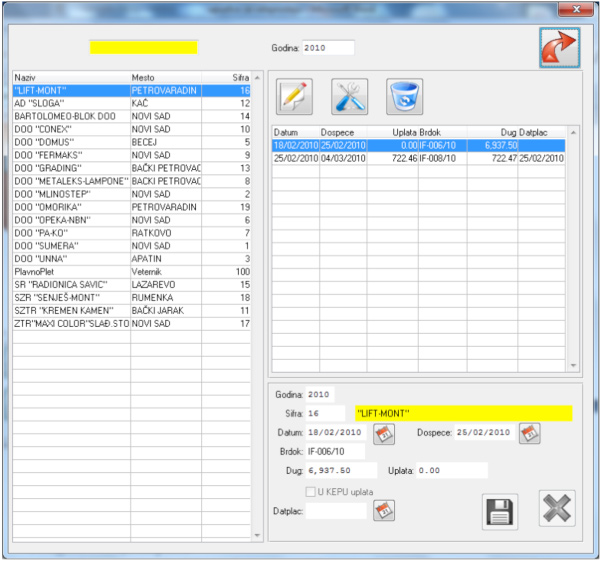Click the recycle bin delete icon
Image resolution: width=600 pixels, height=561 pixels.
(405, 97)
